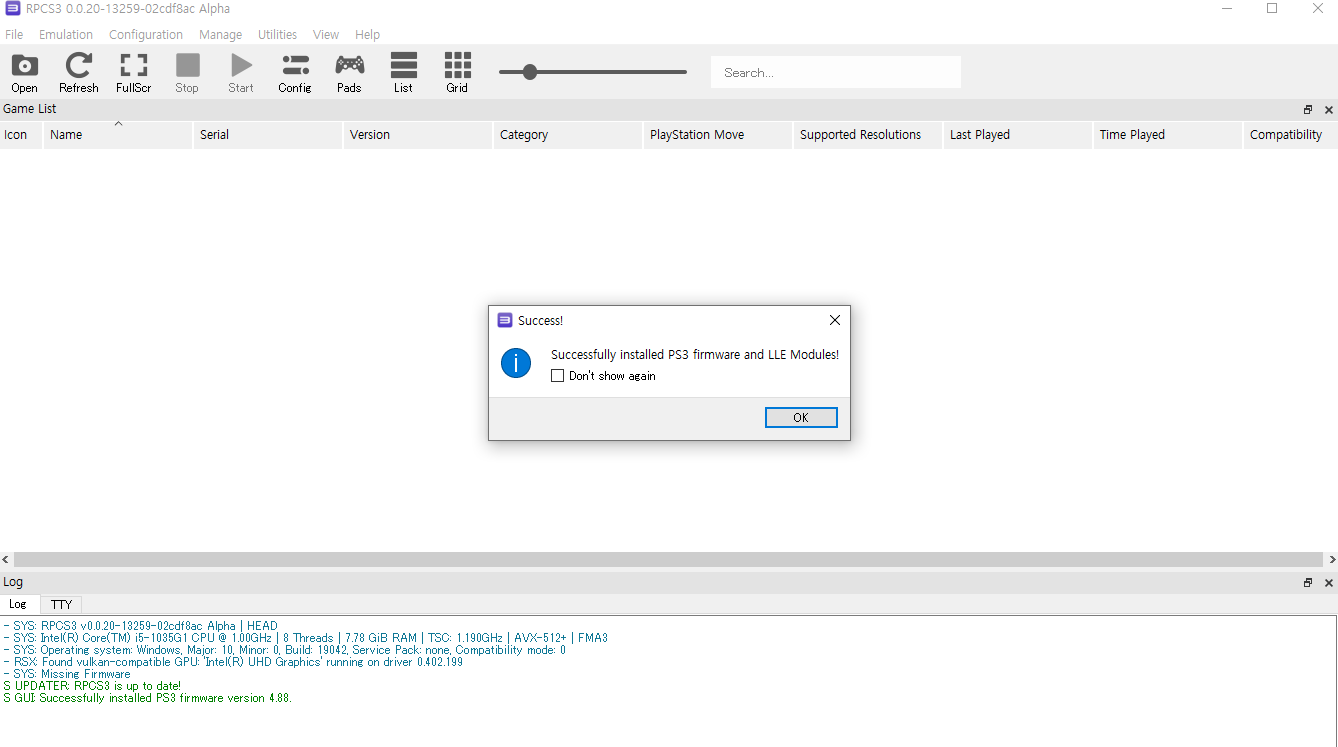Float the Game List panel
The height and width of the screenshot is (747, 1338).
click(x=1307, y=109)
